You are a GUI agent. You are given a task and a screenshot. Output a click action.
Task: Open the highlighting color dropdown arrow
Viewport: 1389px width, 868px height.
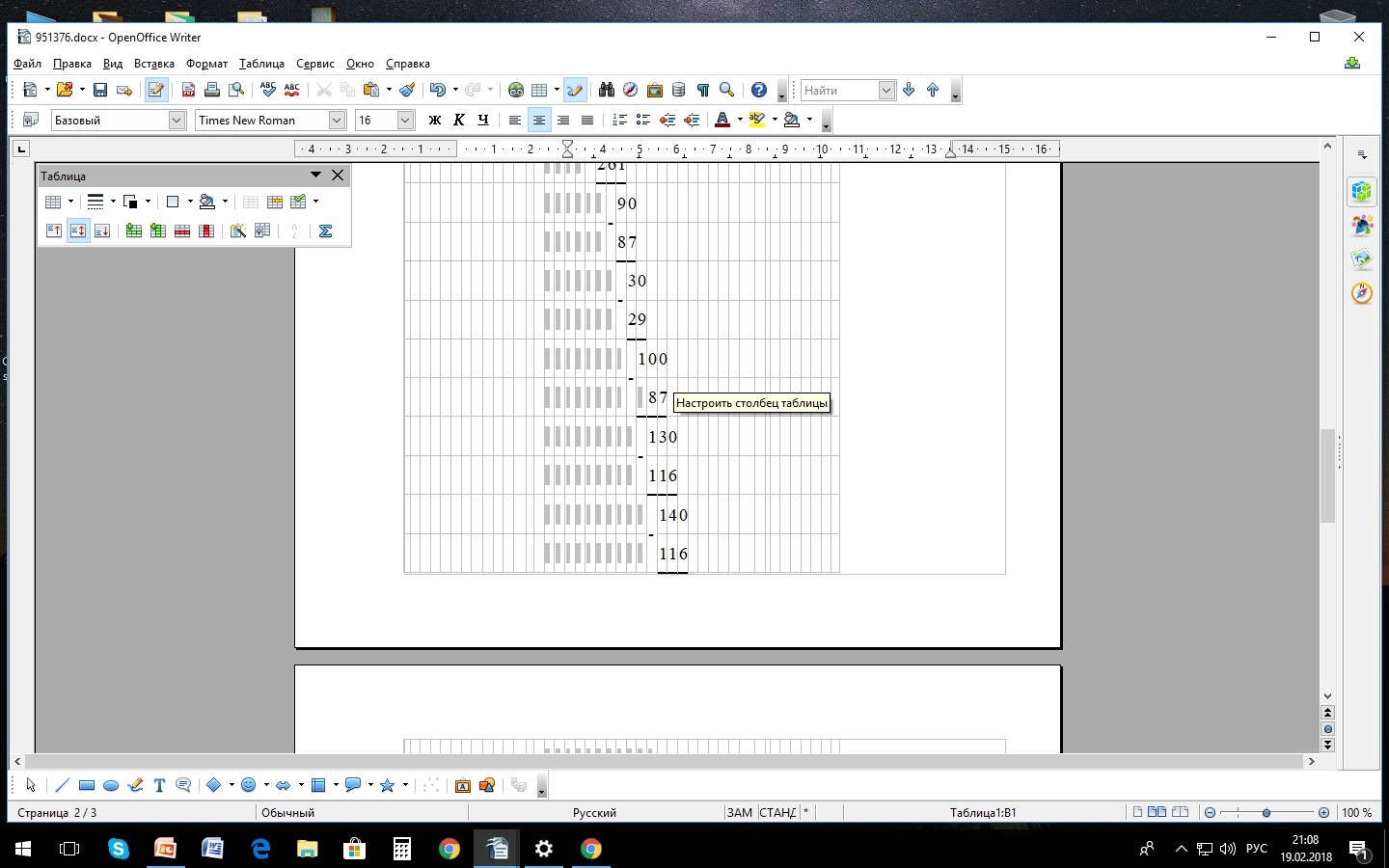[x=775, y=120]
